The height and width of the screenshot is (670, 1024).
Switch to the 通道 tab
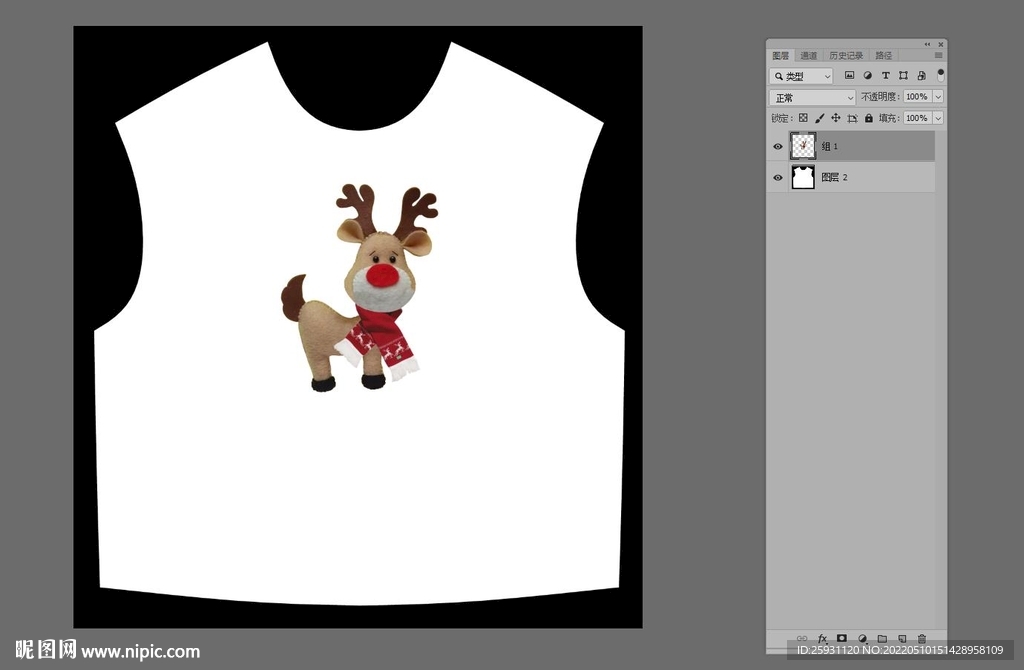pyautogui.click(x=809, y=56)
